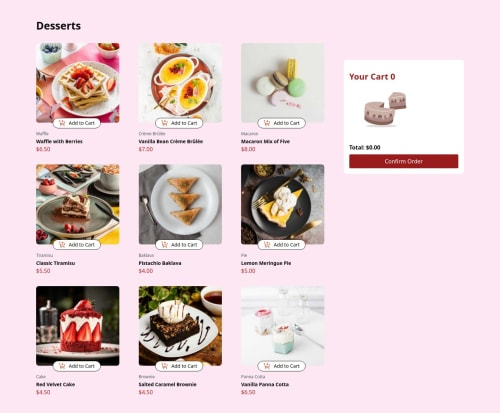Image resolution: width=500 pixels, height=413 pixels.
Task: Open the Lemon Meringue Pie photo
Action: pos(283,204)
